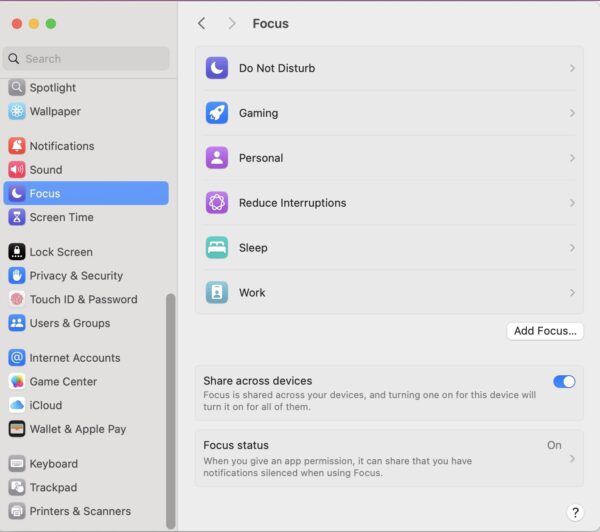Open Focus status details chevron
The height and width of the screenshot is (532, 600).
[x=572, y=458]
